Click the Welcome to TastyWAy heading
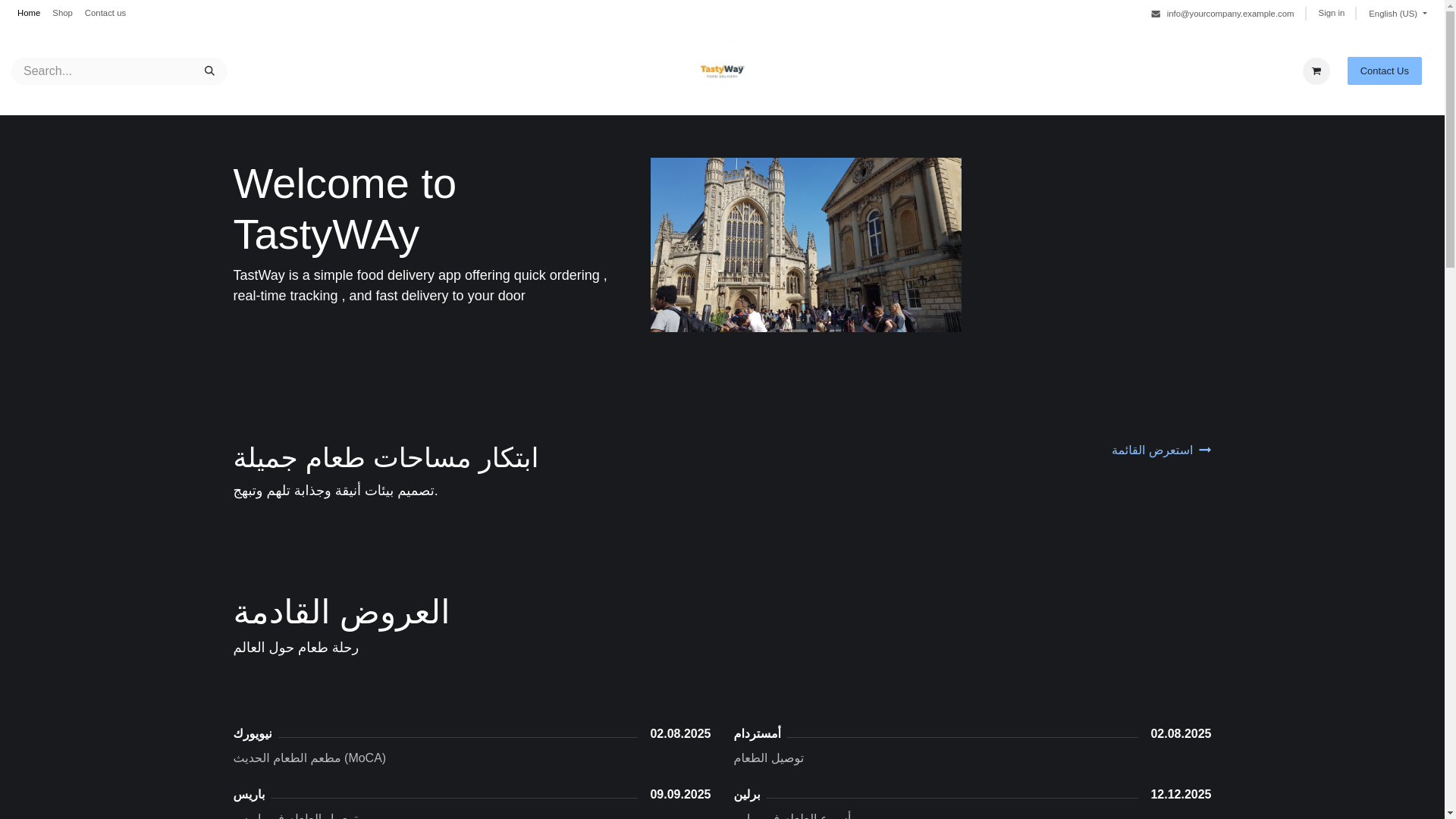1456x819 pixels. [x=345, y=209]
